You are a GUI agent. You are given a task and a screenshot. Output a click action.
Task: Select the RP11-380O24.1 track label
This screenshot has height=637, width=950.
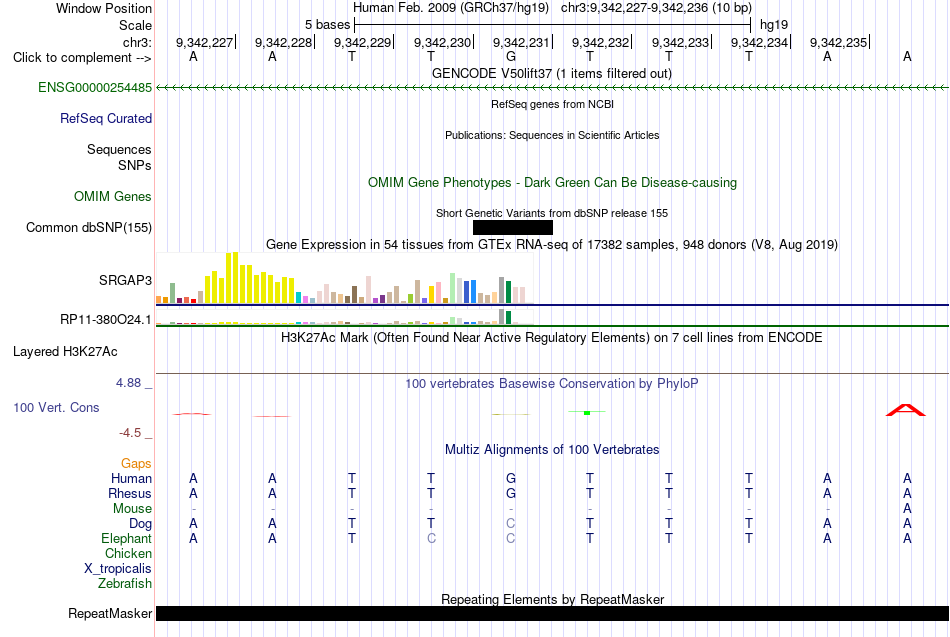105,319
